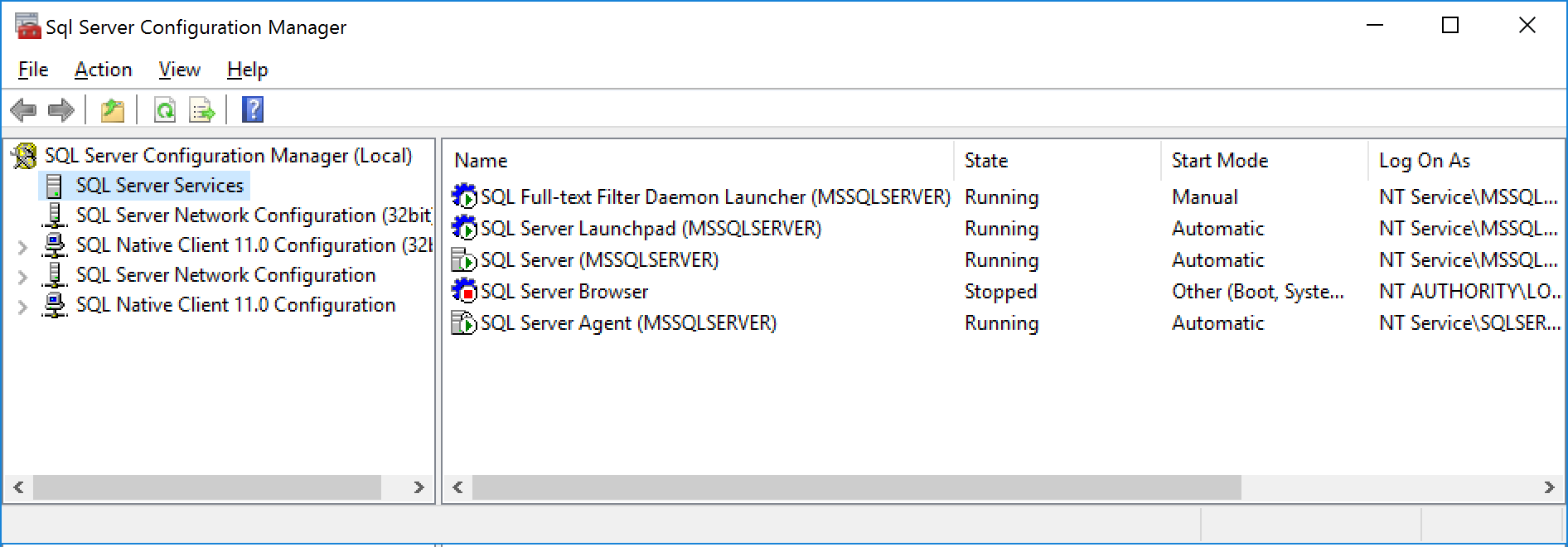Expand the last SQL Native Client 11.0 Configuration node

click(x=22, y=306)
